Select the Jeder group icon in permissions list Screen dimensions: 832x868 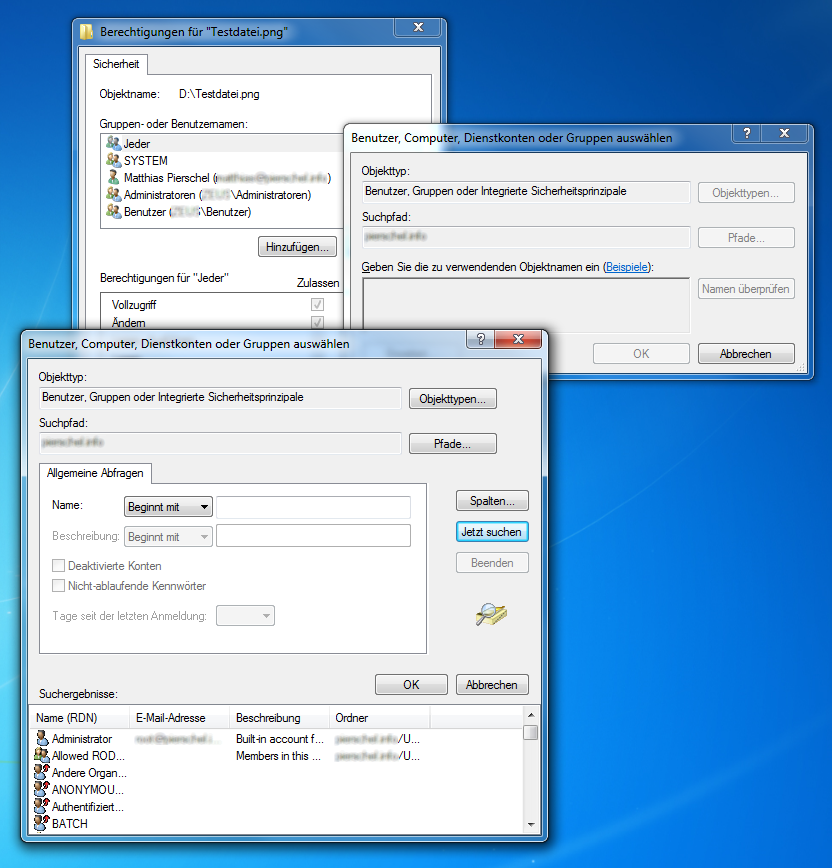click(x=113, y=143)
